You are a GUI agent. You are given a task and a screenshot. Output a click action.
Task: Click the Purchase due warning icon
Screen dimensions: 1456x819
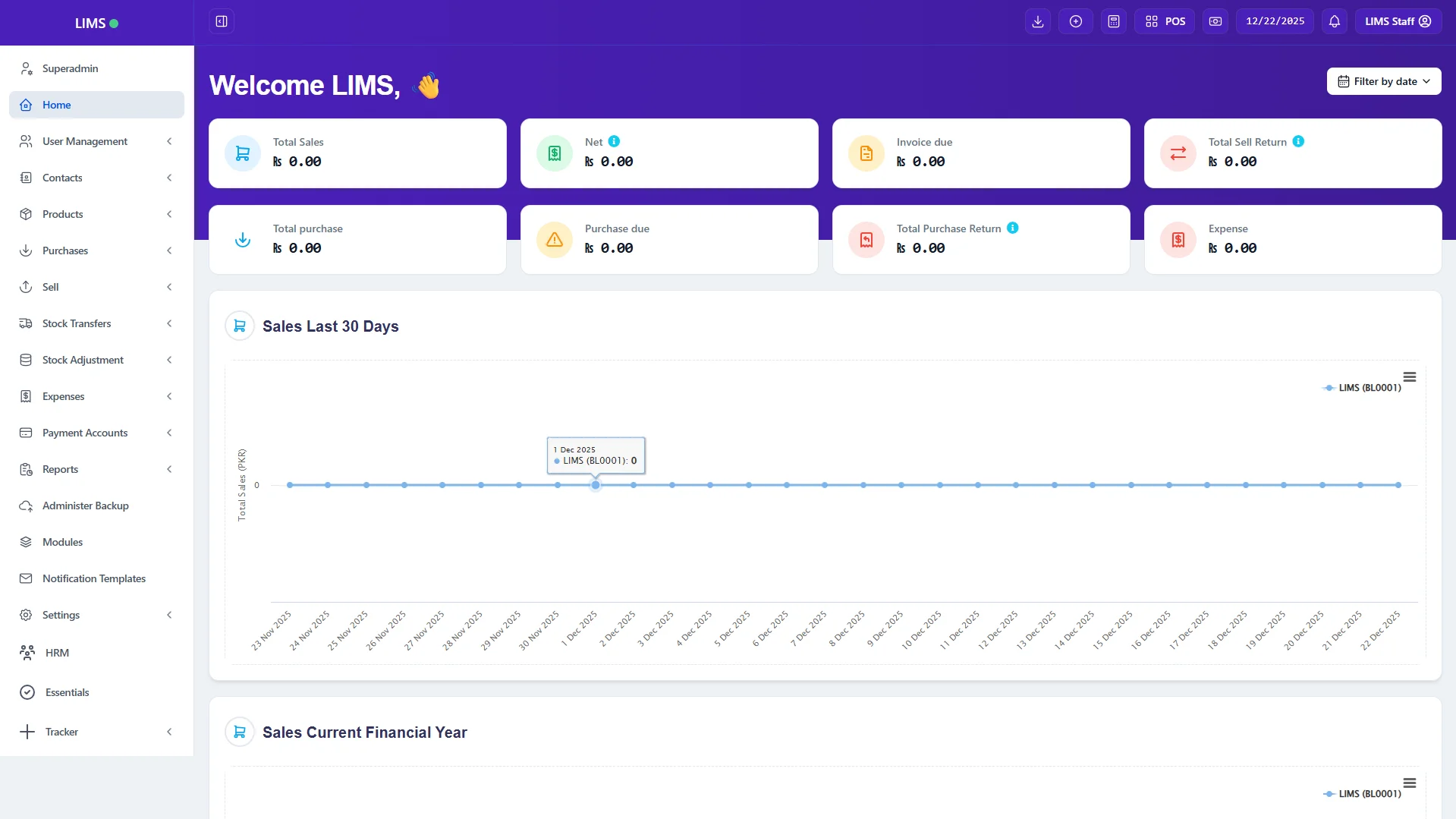555,240
